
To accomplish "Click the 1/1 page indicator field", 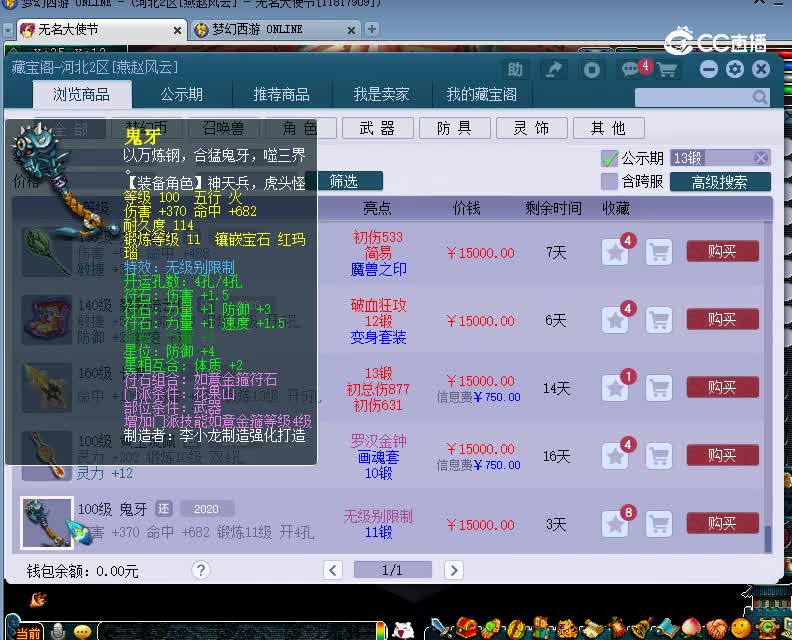I will (x=393, y=570).
